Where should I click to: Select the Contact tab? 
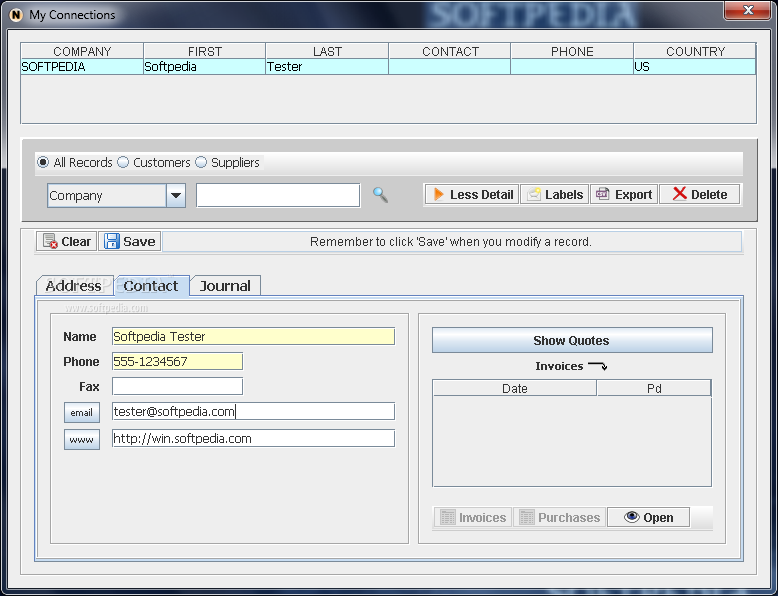click(x=151, y=286)
